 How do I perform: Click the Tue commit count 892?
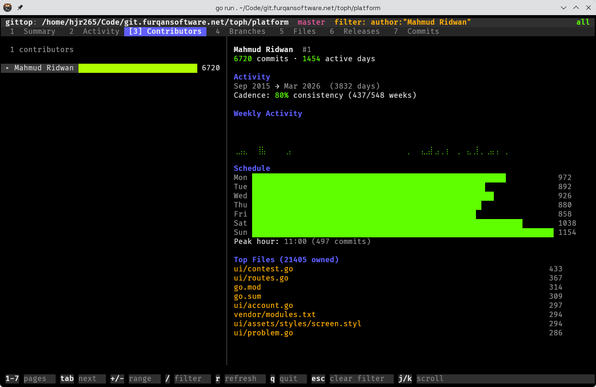tap(565, 187)
